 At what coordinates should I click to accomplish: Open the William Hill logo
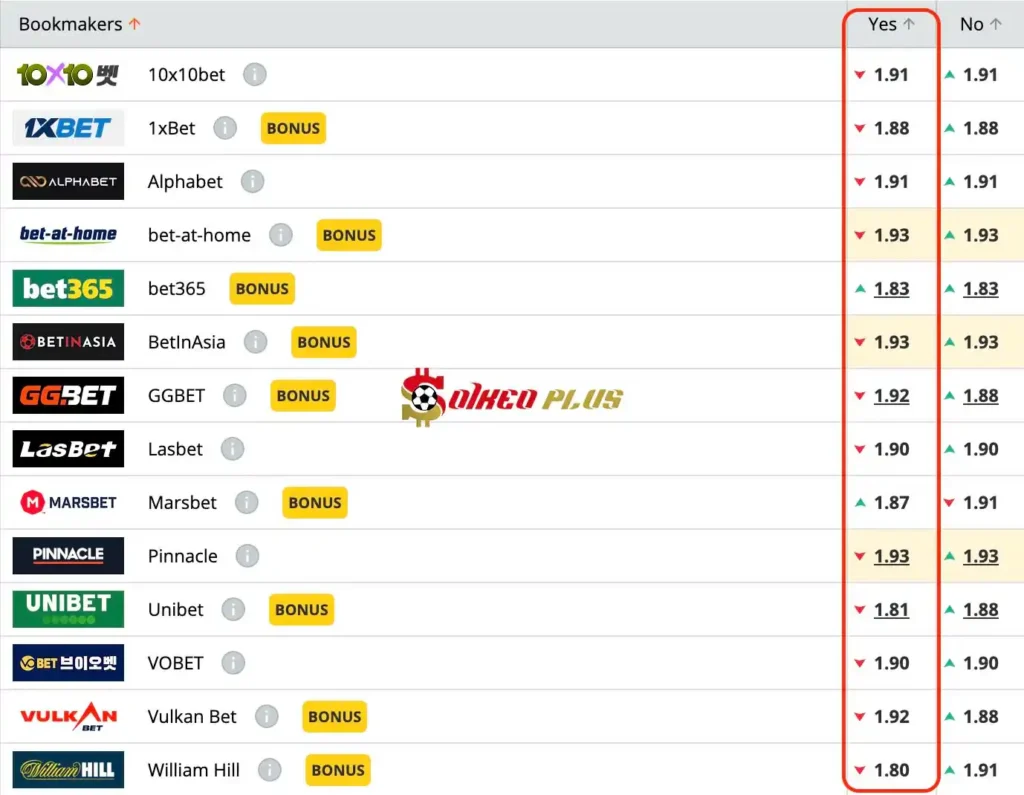coord(68,770)
